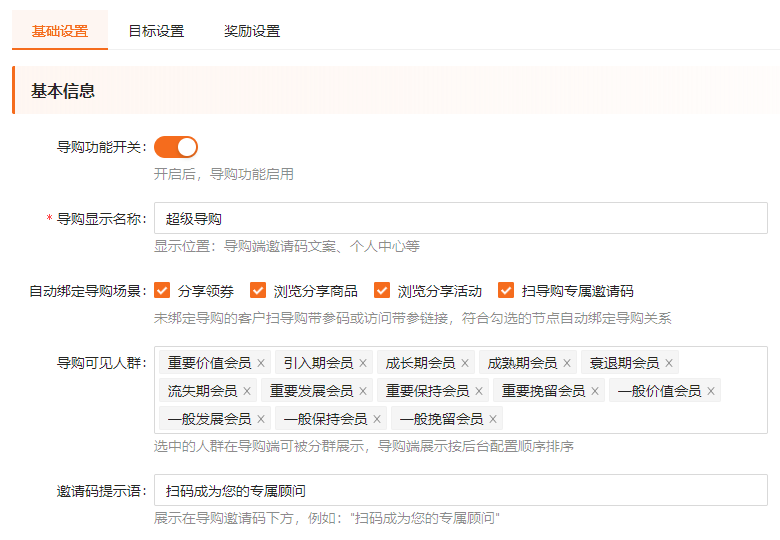Click the 导购显示名称 input field
The width and height of the screenshot is (780, 540).
(x=460, y=218)
